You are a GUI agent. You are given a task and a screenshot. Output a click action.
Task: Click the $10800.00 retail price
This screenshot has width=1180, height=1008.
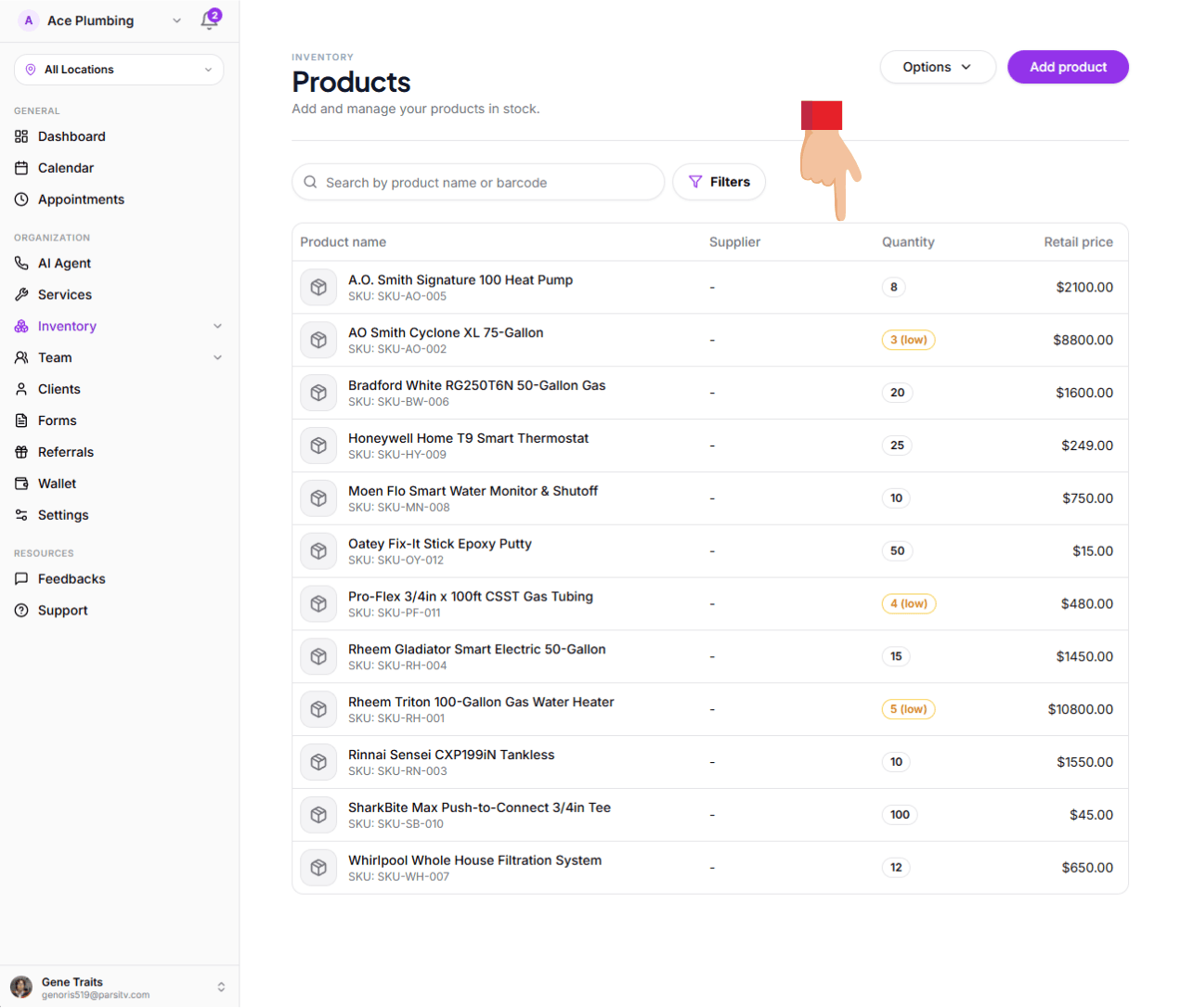coord(1080,710)
